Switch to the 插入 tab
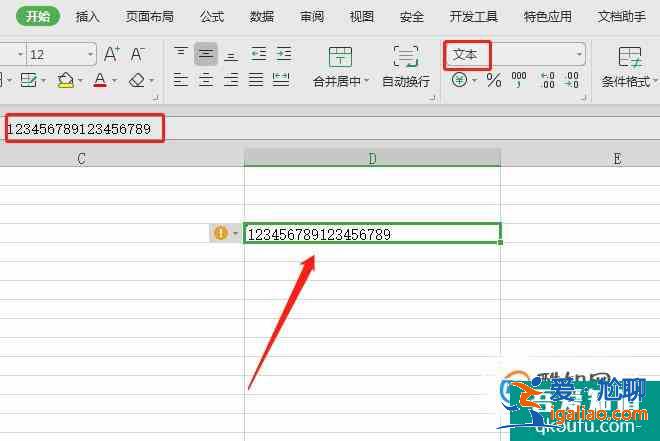This screenshot has height=441, width=660. [x=87, y=17]
